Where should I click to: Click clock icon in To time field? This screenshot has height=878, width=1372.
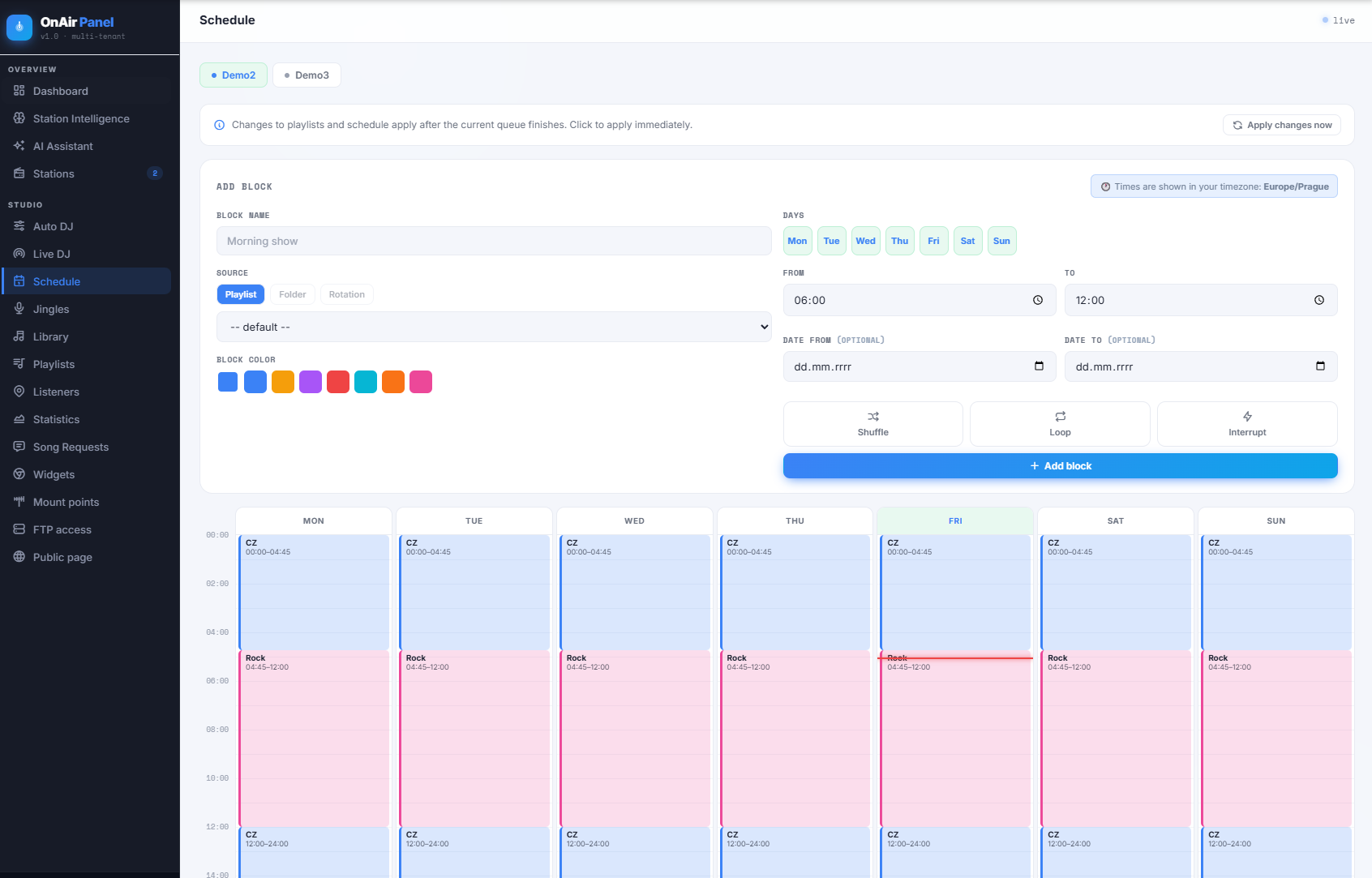[1319, 300]
